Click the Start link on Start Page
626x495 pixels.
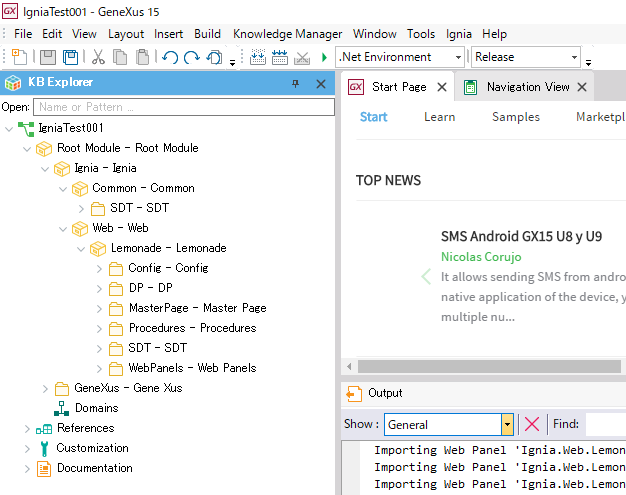tap(373, 117)
